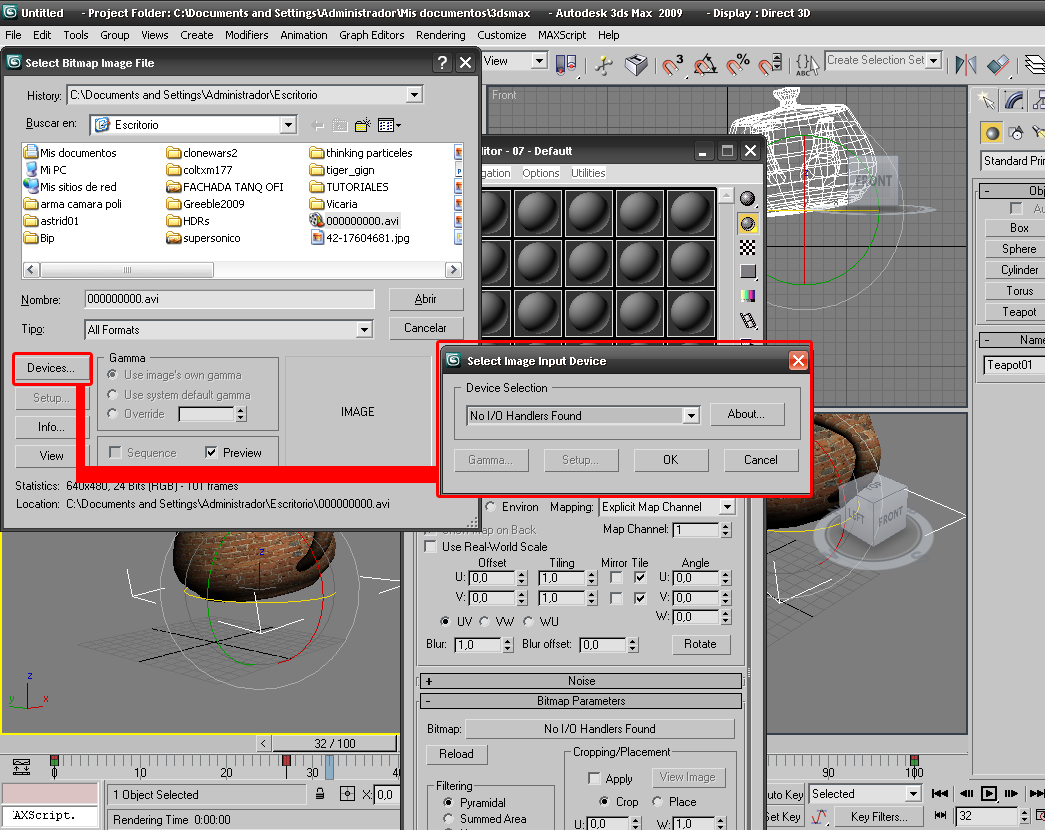
Task: Click the Angle Snap toggle icon
Action: click(x=705, y=64)
